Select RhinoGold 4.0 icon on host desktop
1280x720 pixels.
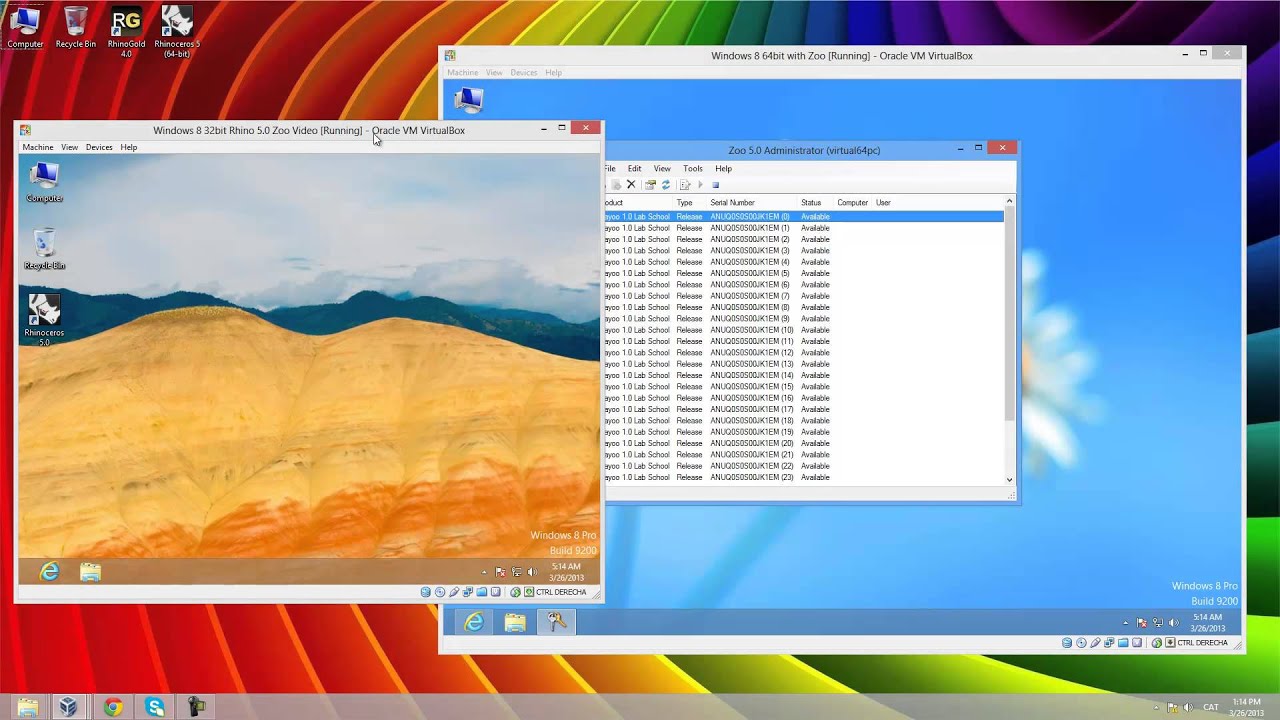(126, 31)
